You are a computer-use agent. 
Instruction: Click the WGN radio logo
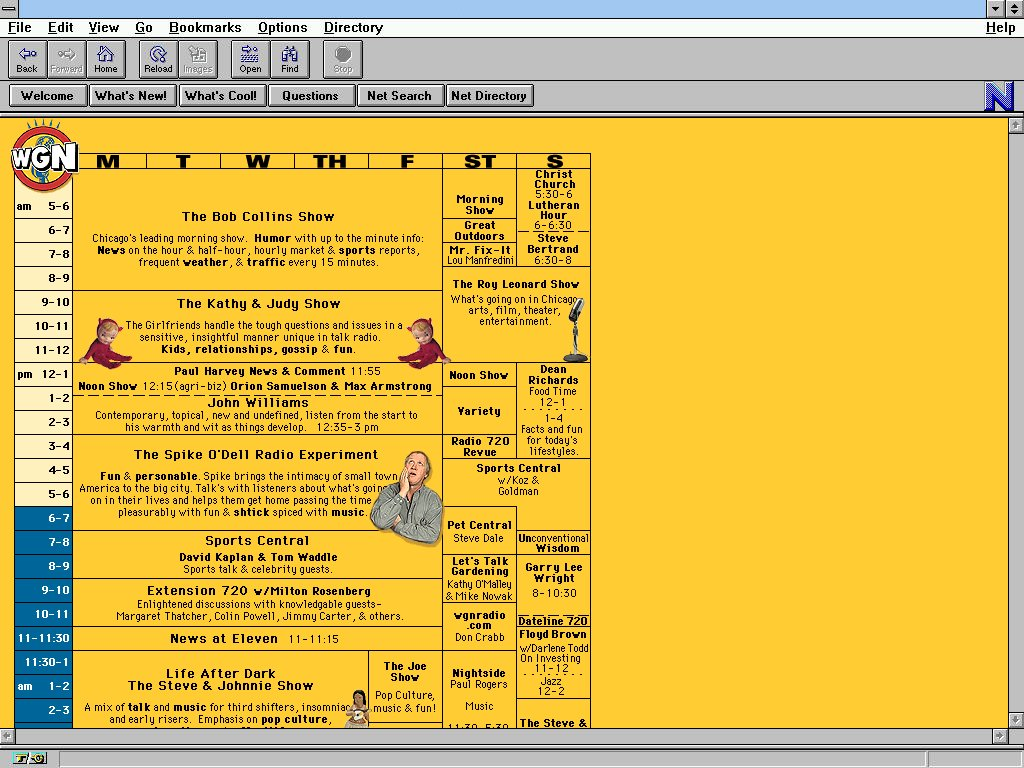click(x=44, y=157)
